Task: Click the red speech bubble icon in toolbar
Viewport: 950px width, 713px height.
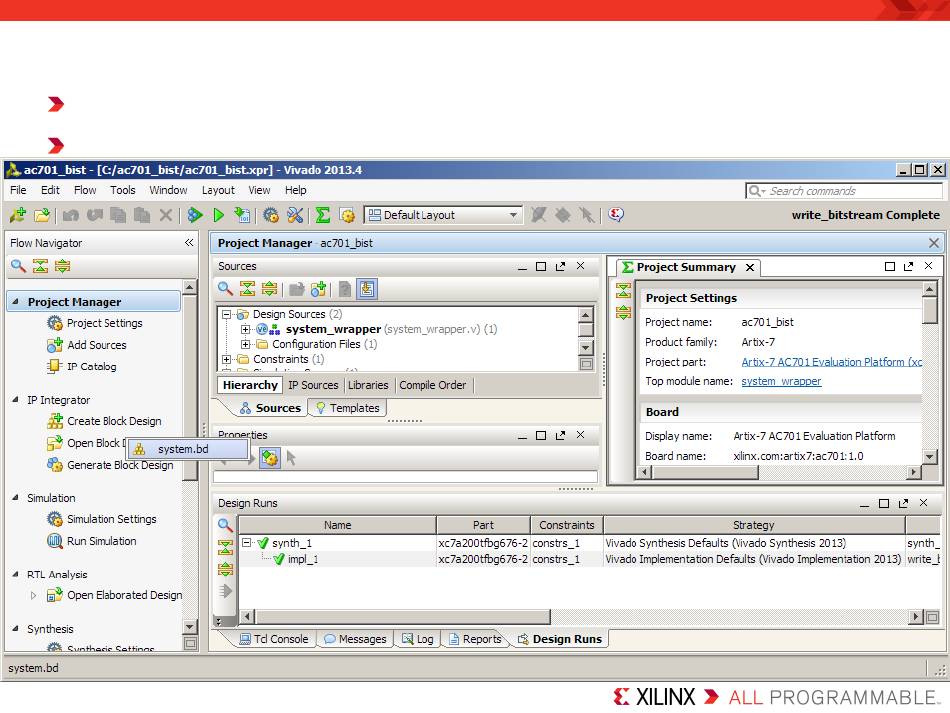Action: 616,214
